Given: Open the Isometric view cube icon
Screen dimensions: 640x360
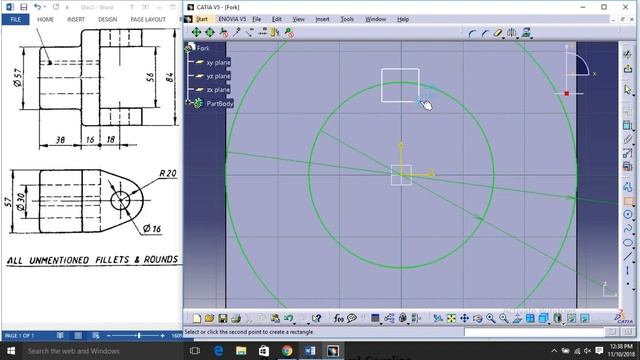Looking at the screenshot, I should pos(543,318).
